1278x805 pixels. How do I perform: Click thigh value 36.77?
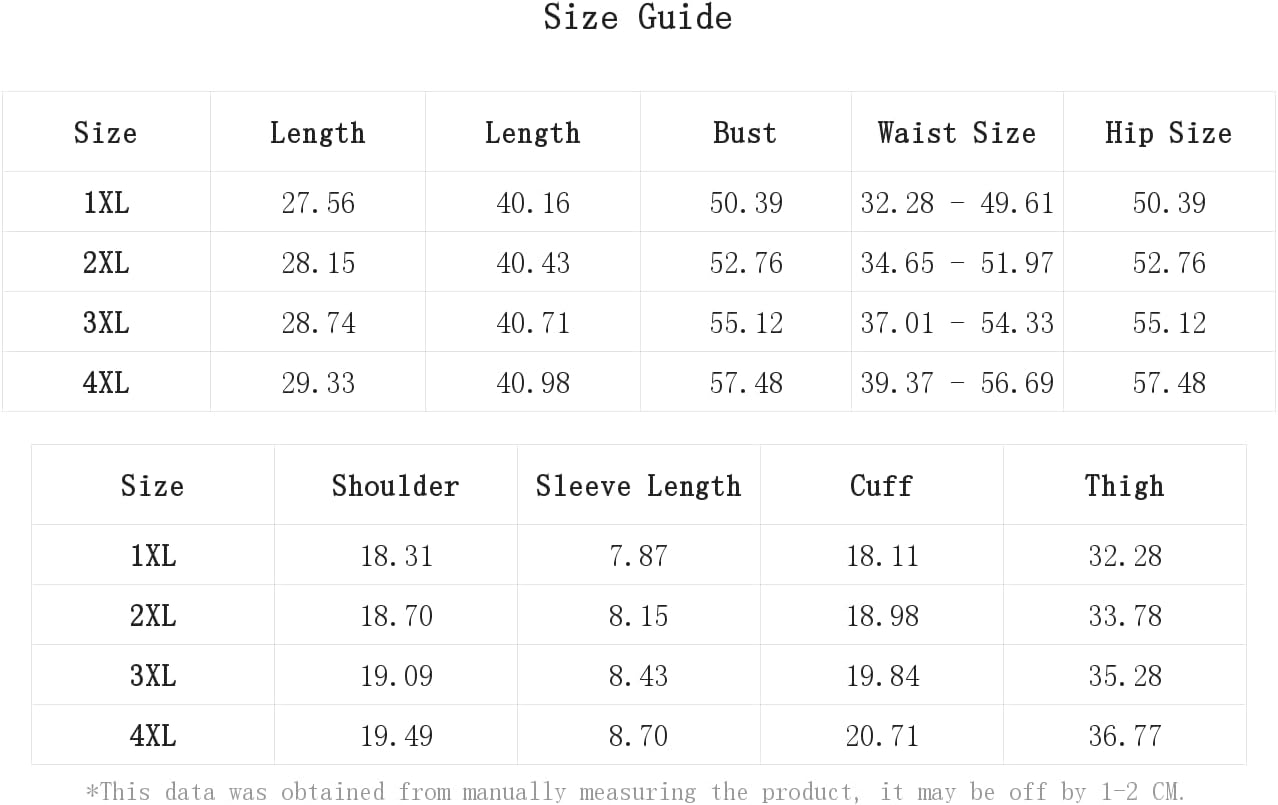[x=1125, y=736]
